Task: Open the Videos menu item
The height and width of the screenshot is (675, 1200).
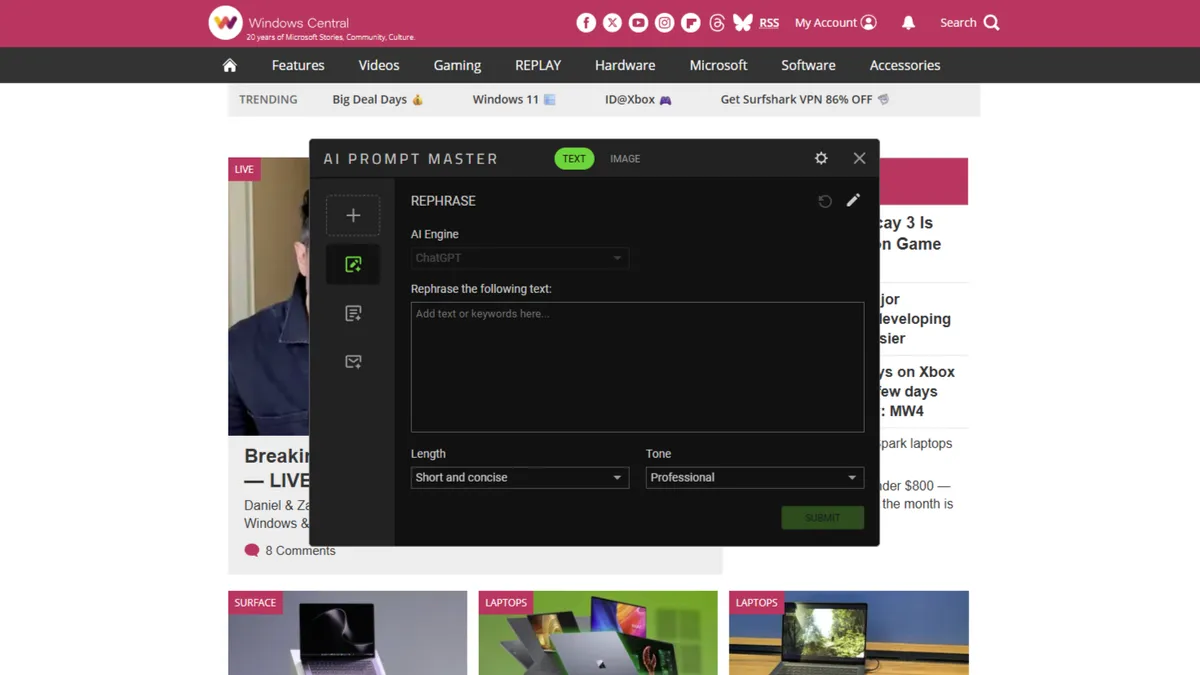Action: point(379,65)
